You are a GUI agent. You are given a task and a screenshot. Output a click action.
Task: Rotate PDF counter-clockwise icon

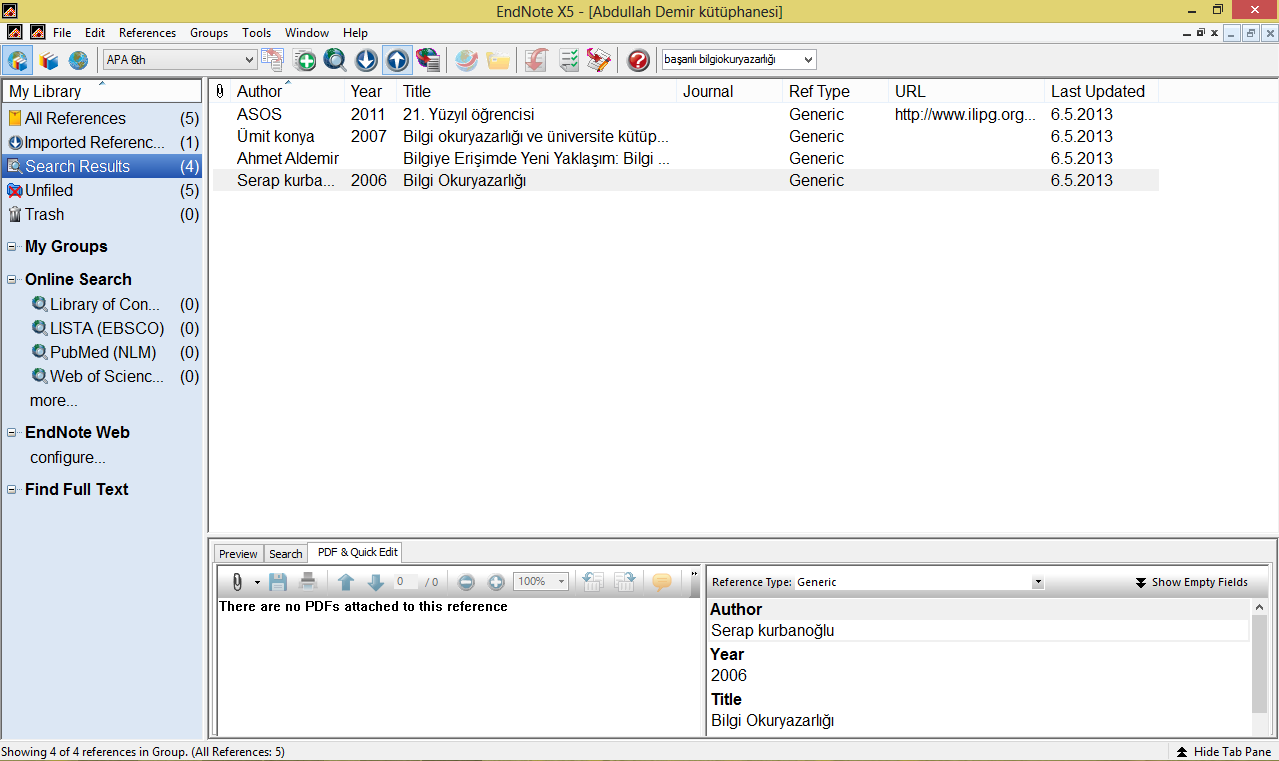593,582
